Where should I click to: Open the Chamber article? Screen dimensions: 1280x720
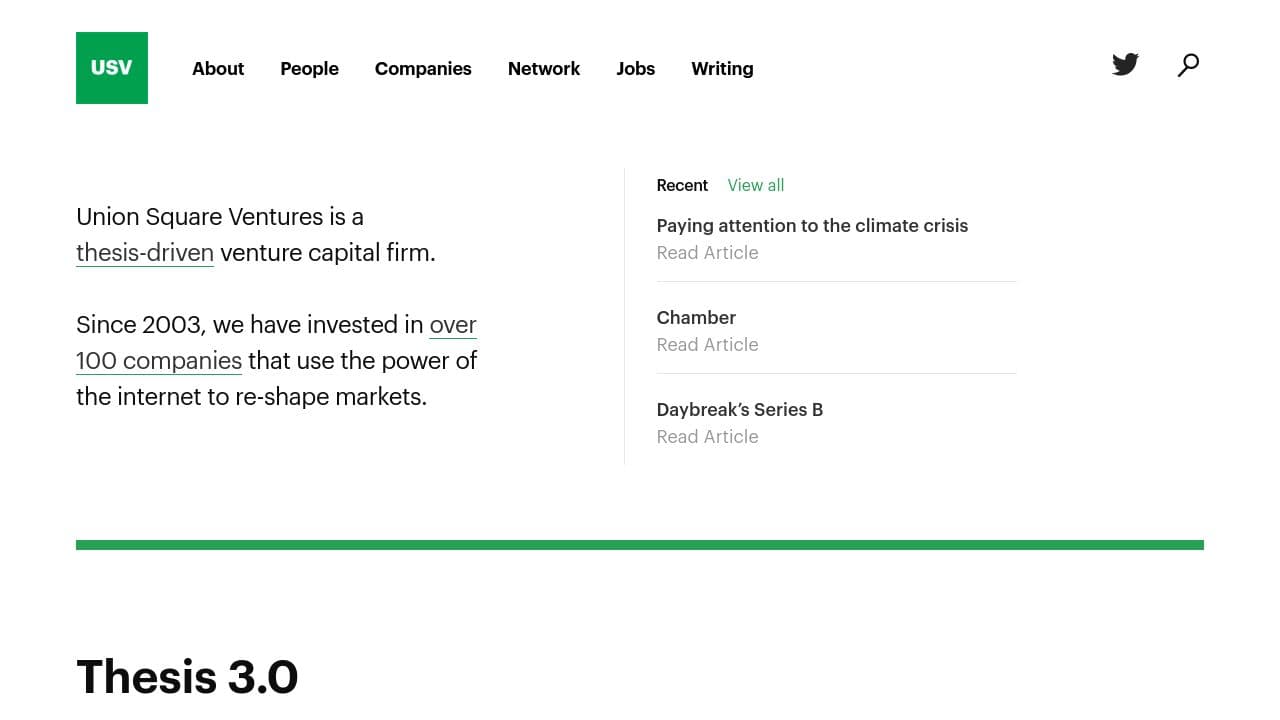707,344
